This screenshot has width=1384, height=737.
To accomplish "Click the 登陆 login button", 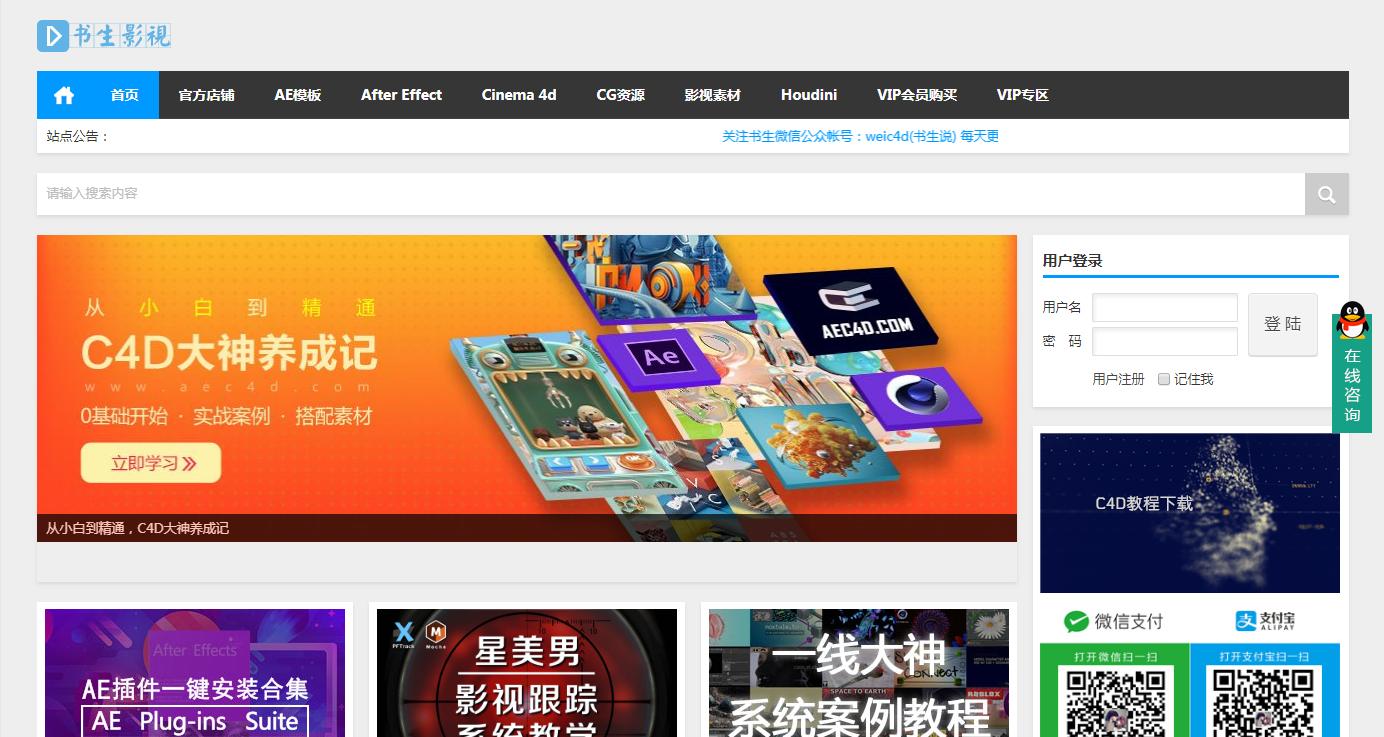I will pos(1282,324).
